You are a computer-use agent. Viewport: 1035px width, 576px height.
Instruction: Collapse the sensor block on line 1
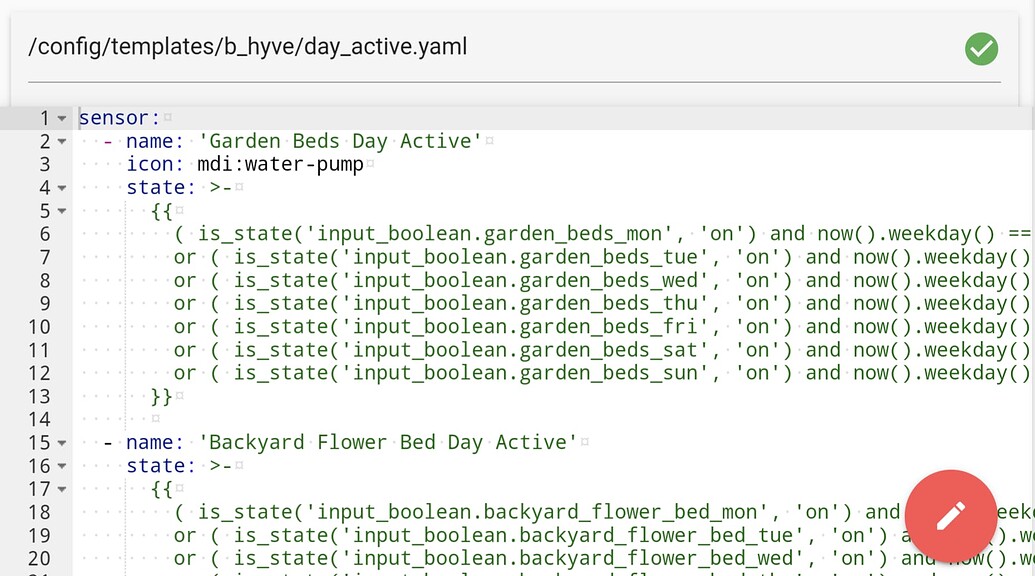pos(63,117)
